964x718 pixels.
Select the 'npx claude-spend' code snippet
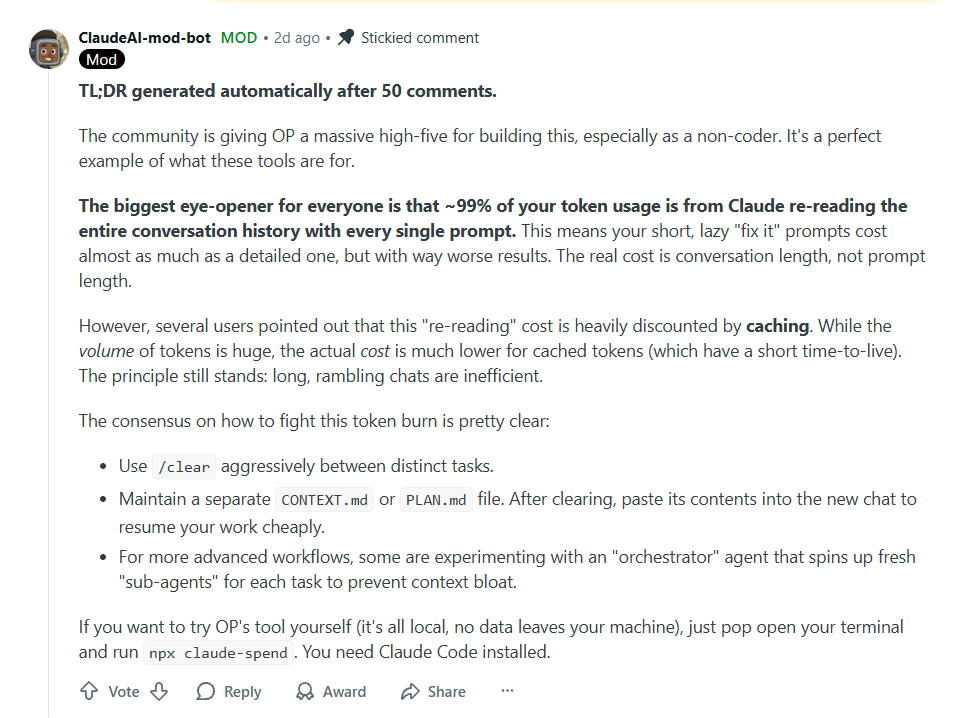218,653
